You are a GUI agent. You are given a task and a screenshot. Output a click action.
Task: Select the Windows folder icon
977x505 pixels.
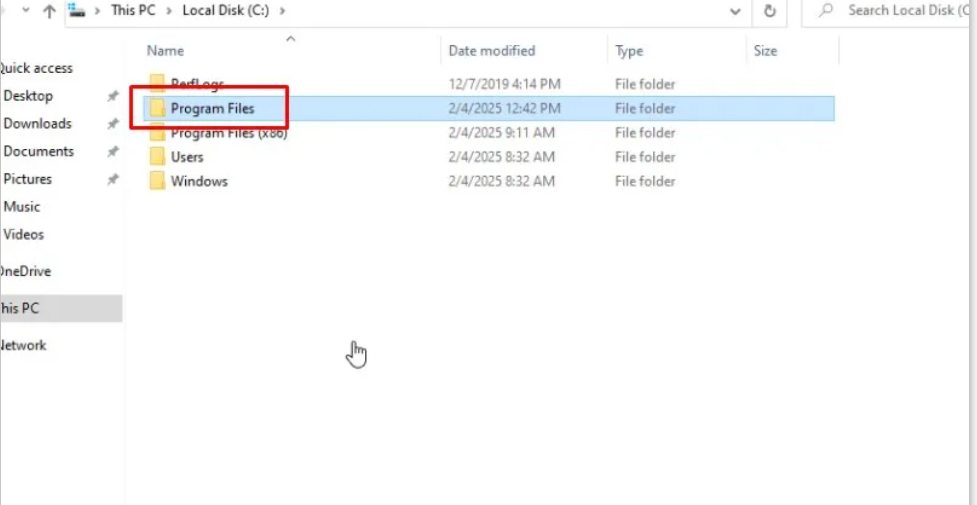pyautogui.click(x=157, y=181)
